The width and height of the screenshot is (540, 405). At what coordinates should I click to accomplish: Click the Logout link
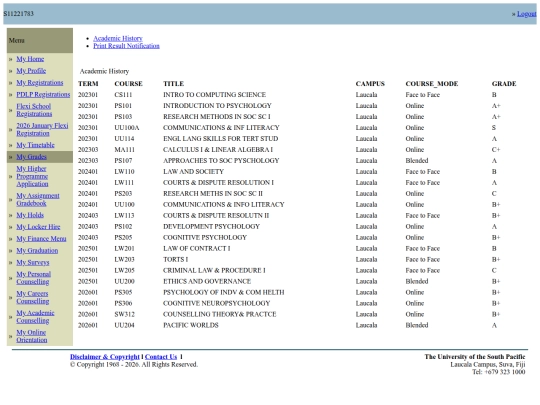527,14
